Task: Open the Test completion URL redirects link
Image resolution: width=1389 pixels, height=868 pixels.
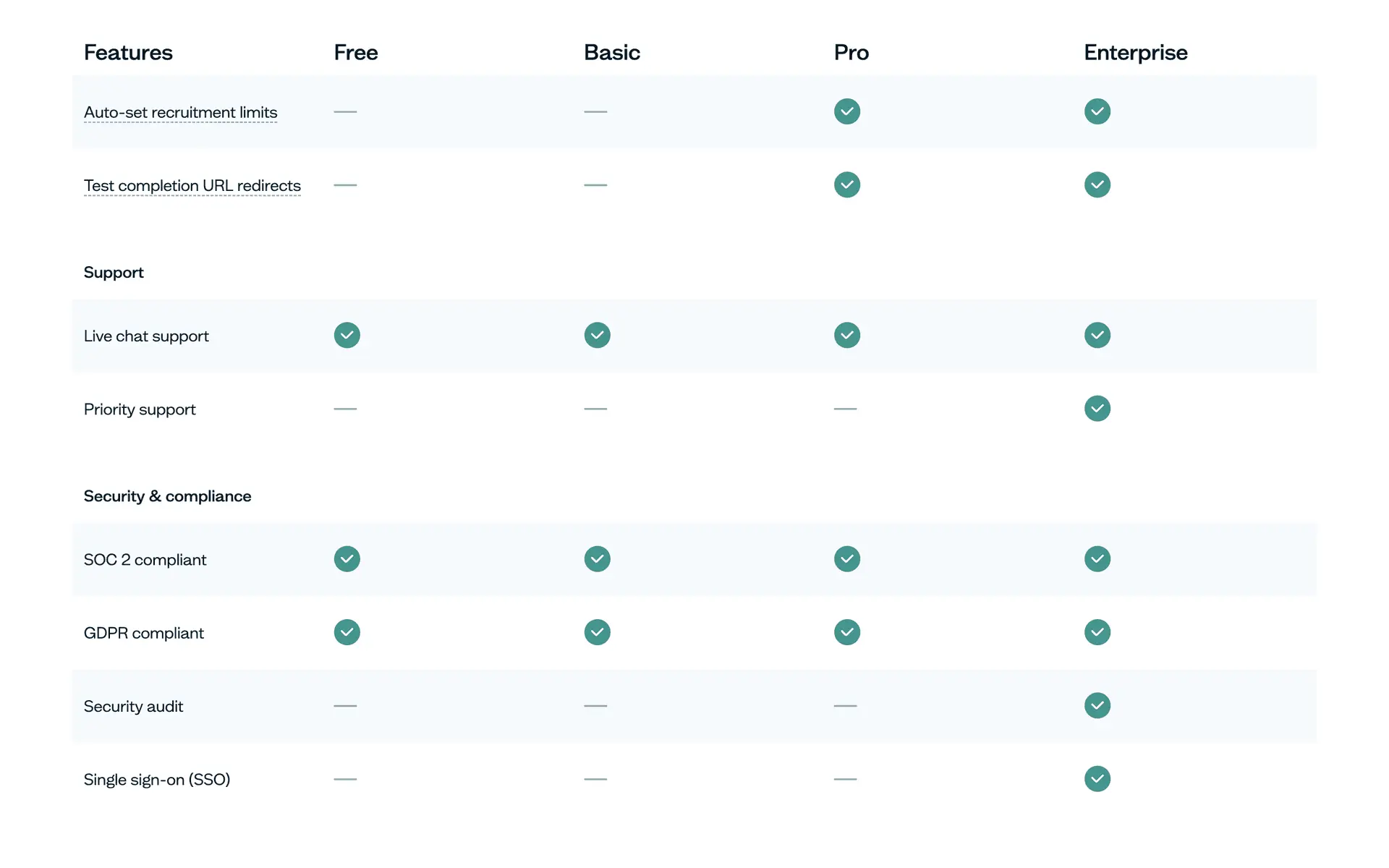Action: click(192, 185)
